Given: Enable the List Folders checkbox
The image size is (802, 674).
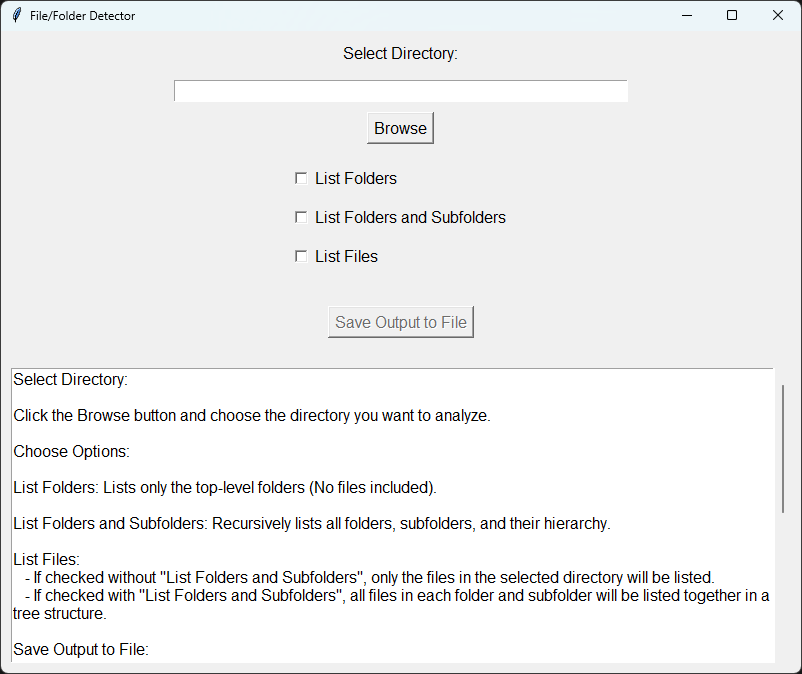Looking at the screenshot, I should (x=301, y=179).
